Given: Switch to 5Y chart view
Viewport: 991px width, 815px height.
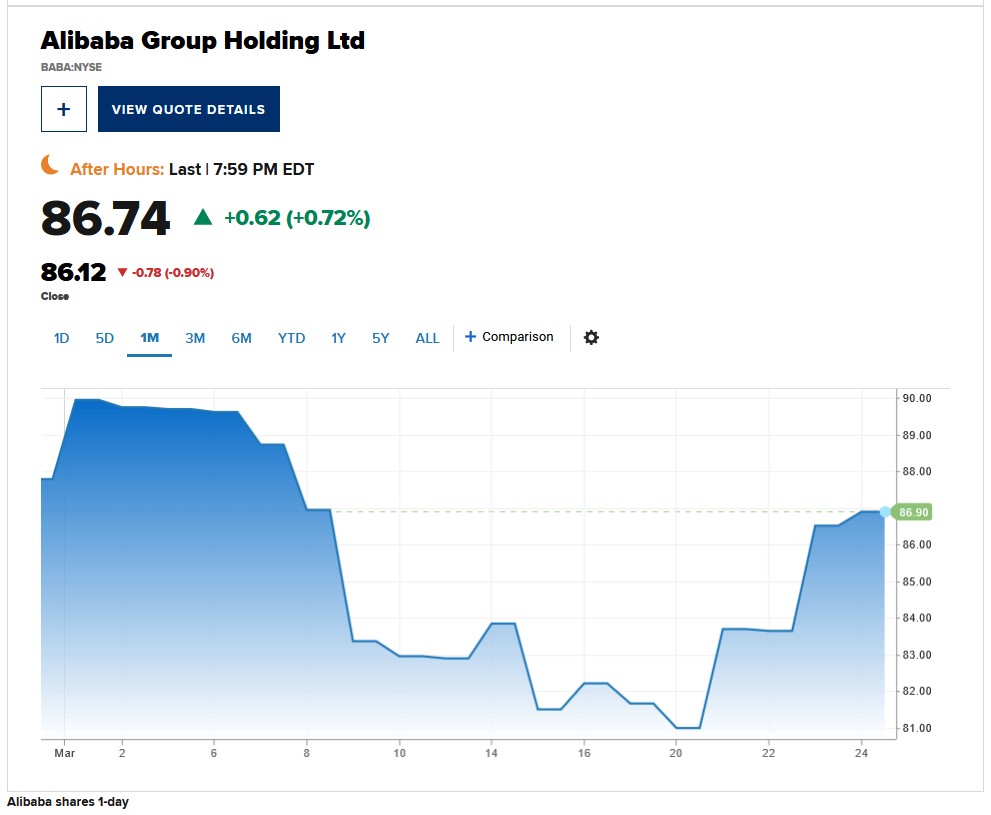Looking at the screenshot, I should pyautogui.click(x=381, y=338).
